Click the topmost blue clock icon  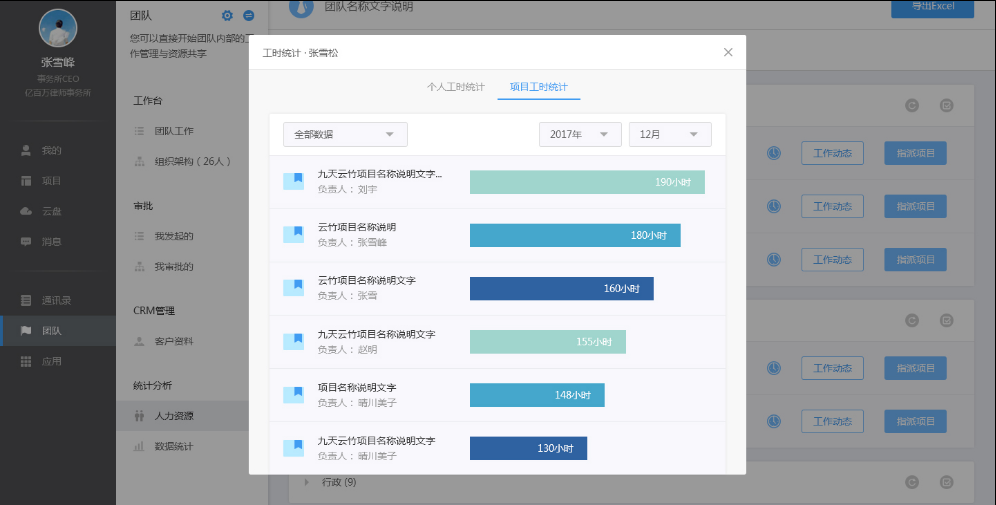(774, 153)
